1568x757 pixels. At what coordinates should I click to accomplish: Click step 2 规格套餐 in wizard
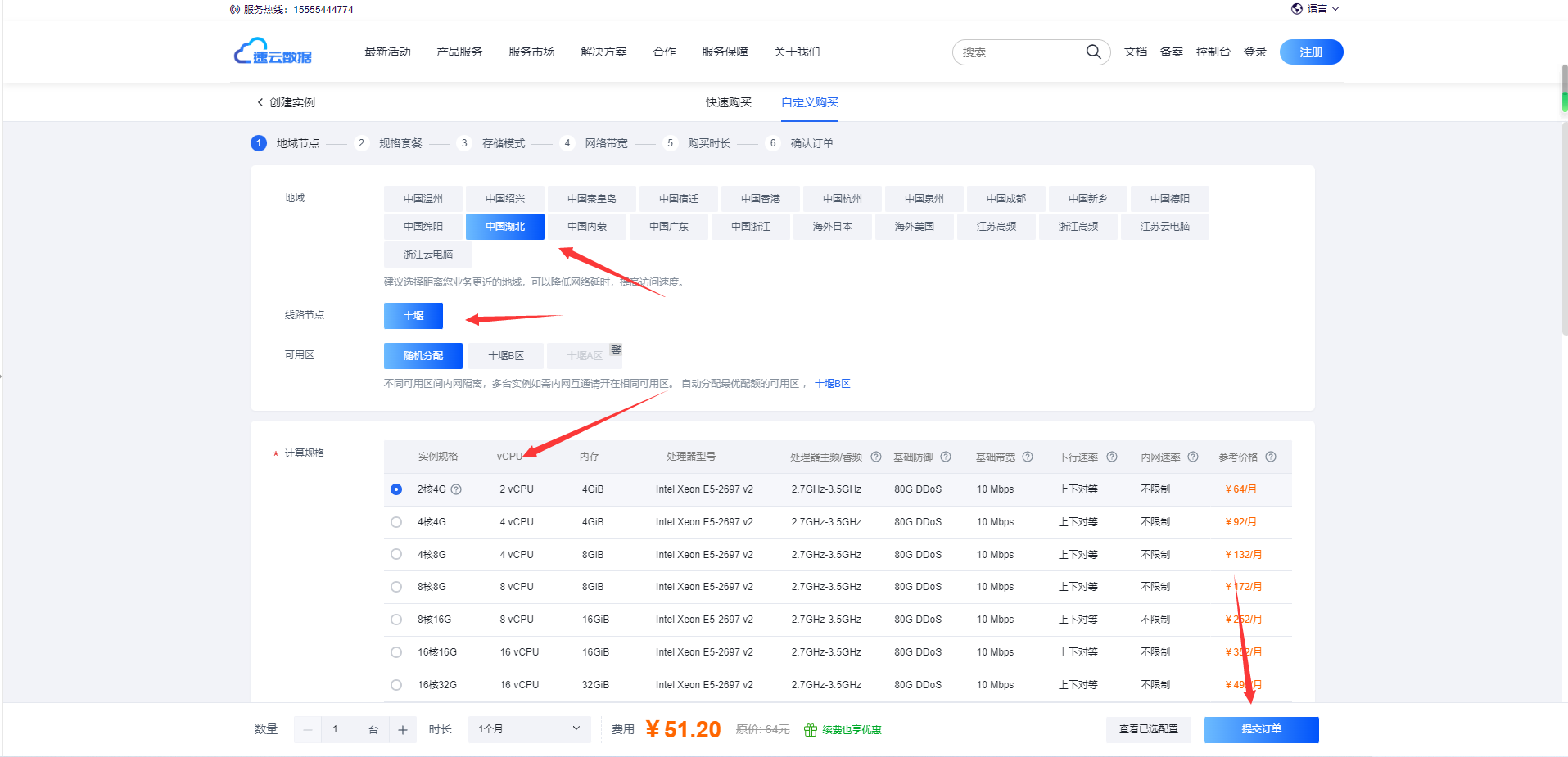click(389, 143)
